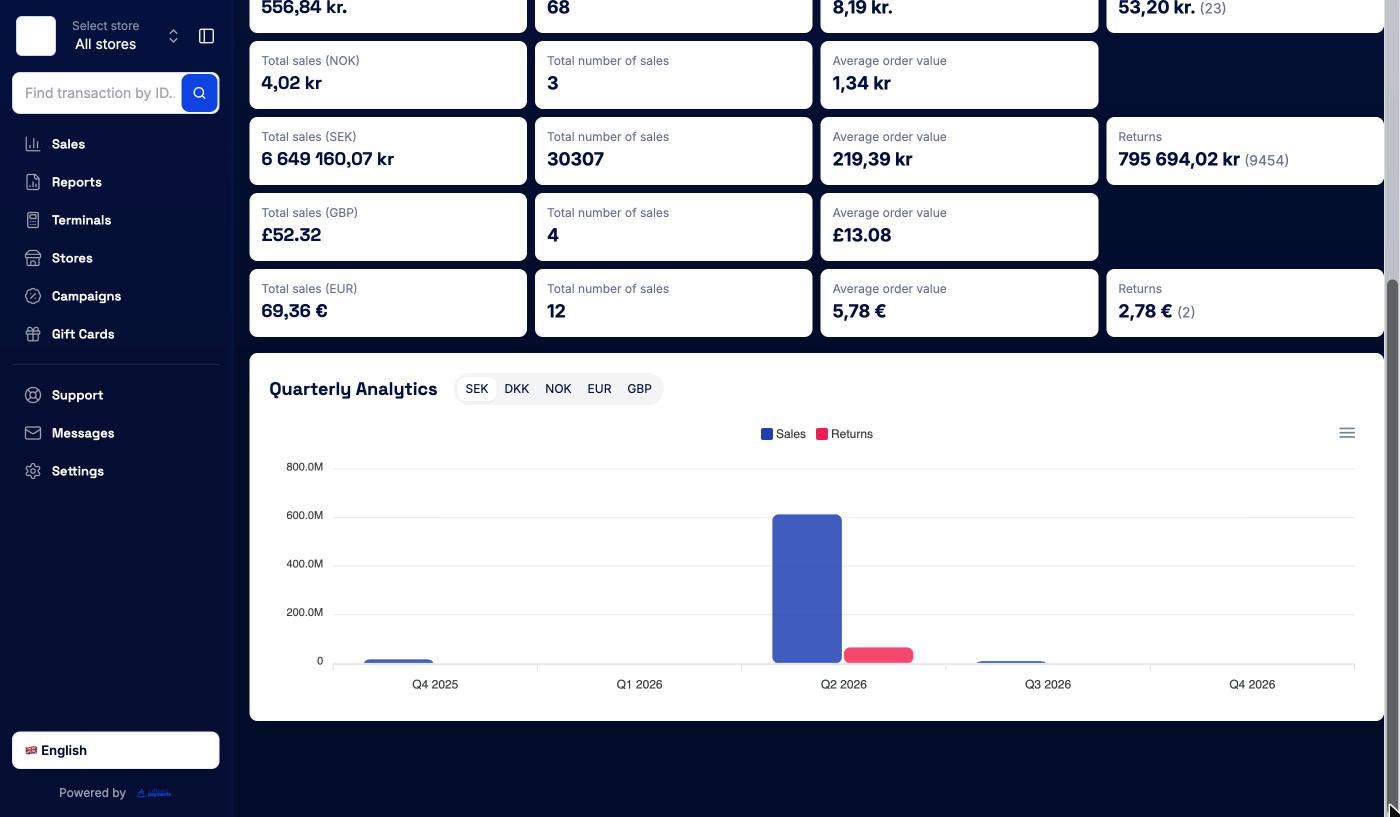Open the Select store chevron dropdown
1400x817 pixels.
[173, 36]
